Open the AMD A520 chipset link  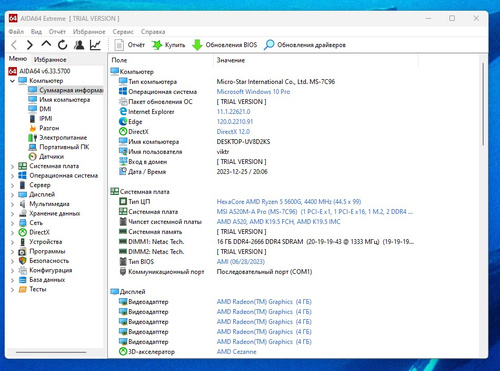point(278,222)
